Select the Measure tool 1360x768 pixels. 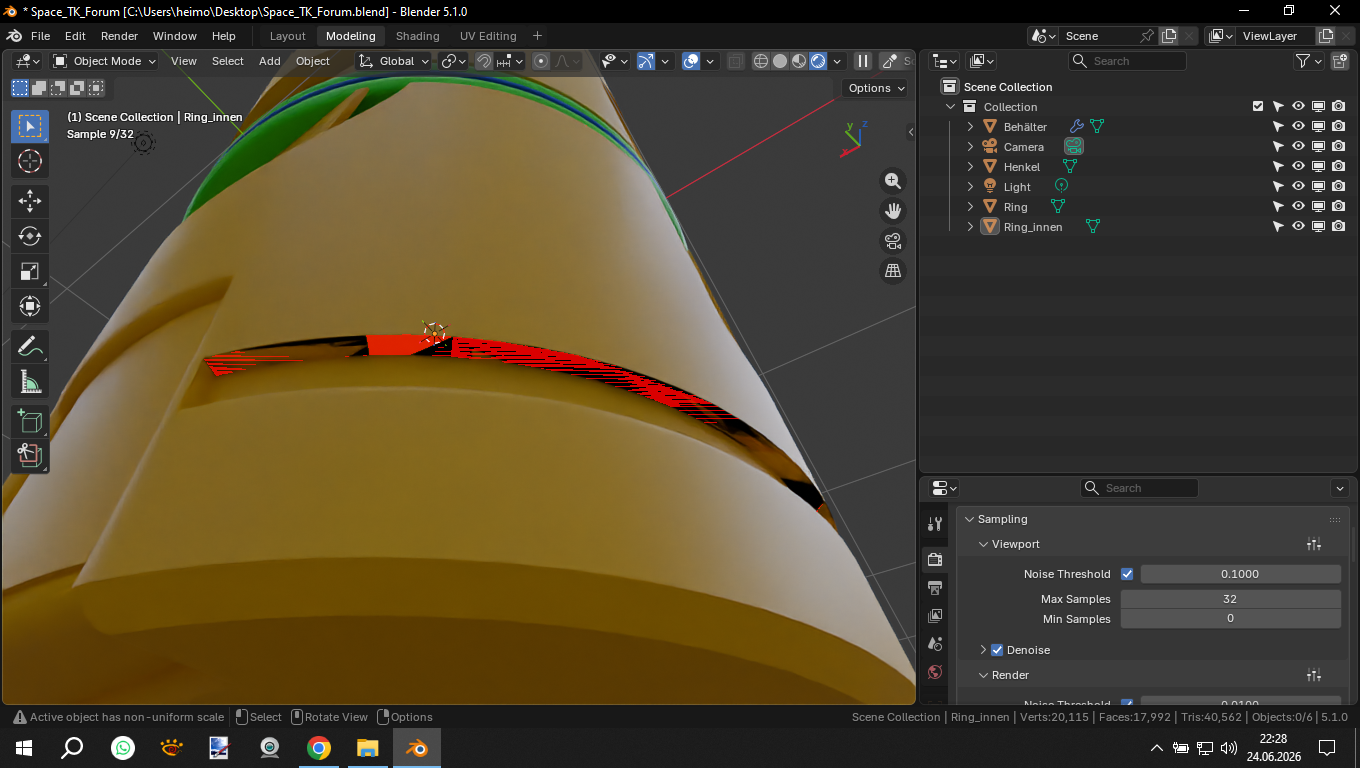tap(30, 382)
